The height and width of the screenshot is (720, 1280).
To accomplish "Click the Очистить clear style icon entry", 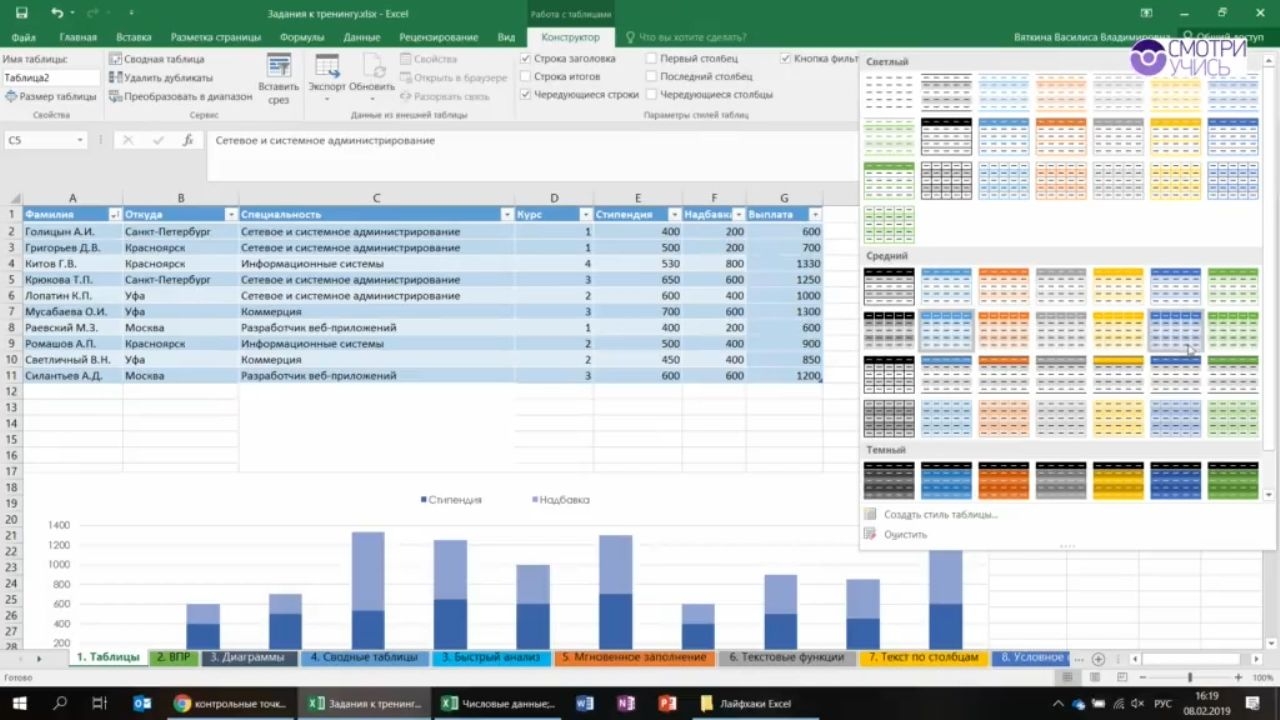I will [871, 534].
